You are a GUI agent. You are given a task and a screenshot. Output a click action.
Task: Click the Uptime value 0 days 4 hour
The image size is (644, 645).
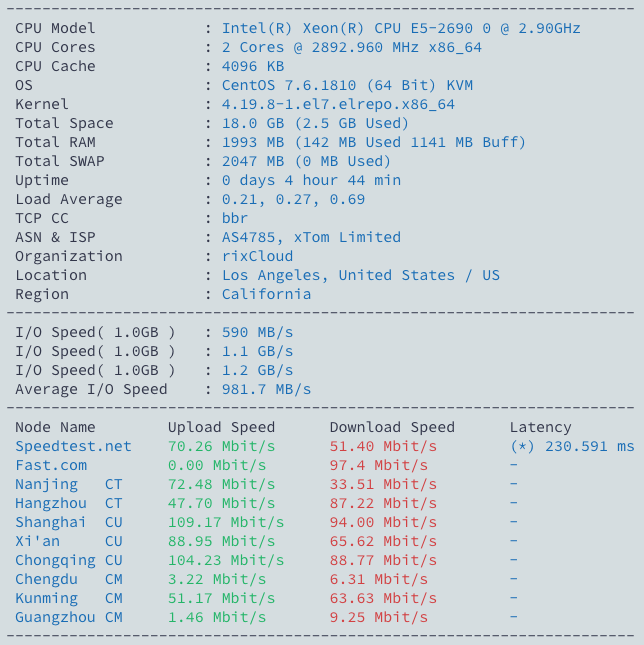tap(311, 180)
